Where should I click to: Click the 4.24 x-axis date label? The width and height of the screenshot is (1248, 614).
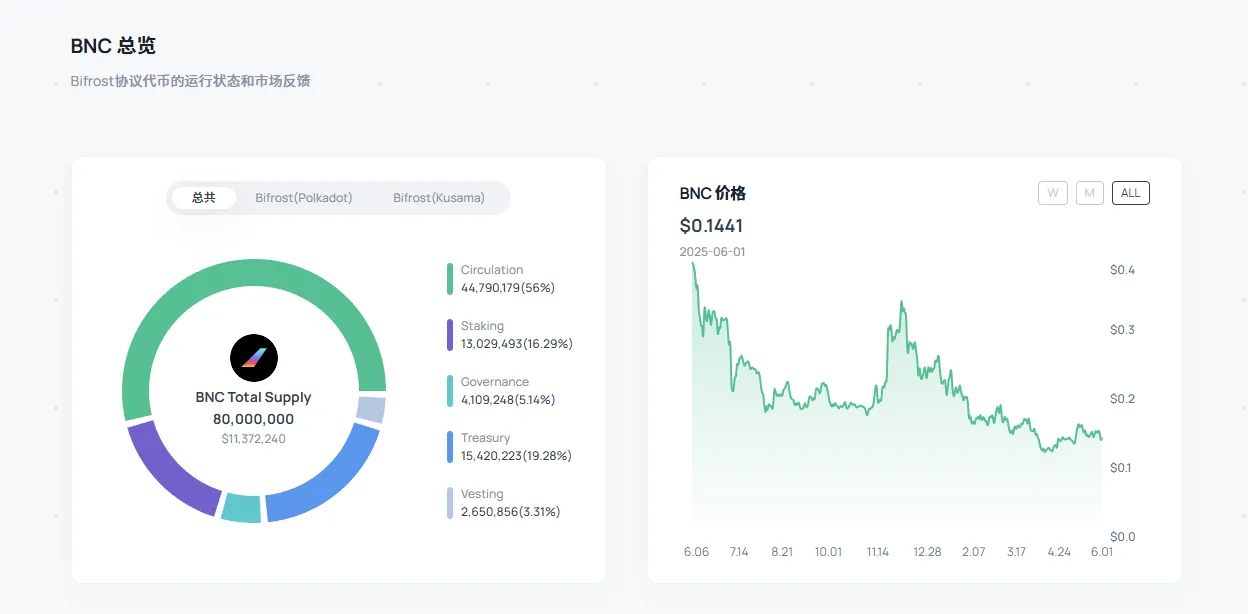tap(1059, 552)
